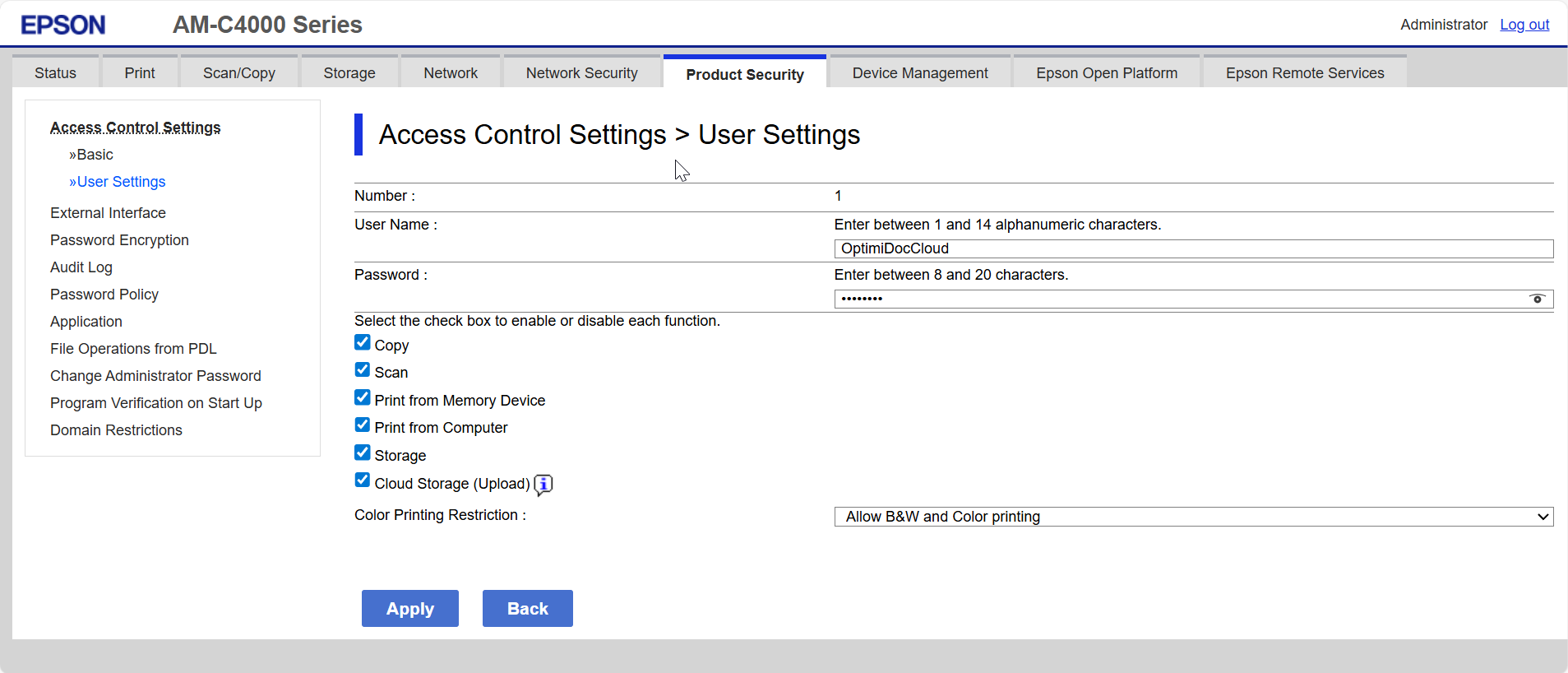Image resolution: width=1568 pixels, height=673 pixels.
Task: Click the Cloud Storage info icon
Action: click(543, 485)
